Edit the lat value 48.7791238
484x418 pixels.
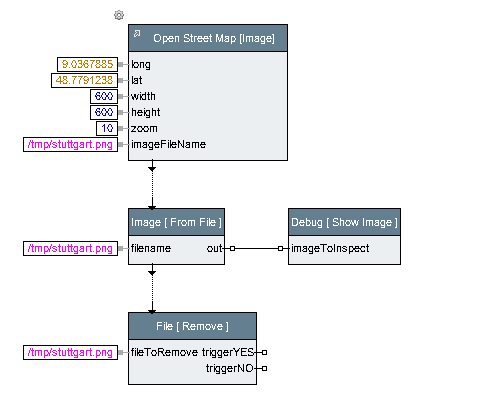pyautogui.click(x=84, y=80)
